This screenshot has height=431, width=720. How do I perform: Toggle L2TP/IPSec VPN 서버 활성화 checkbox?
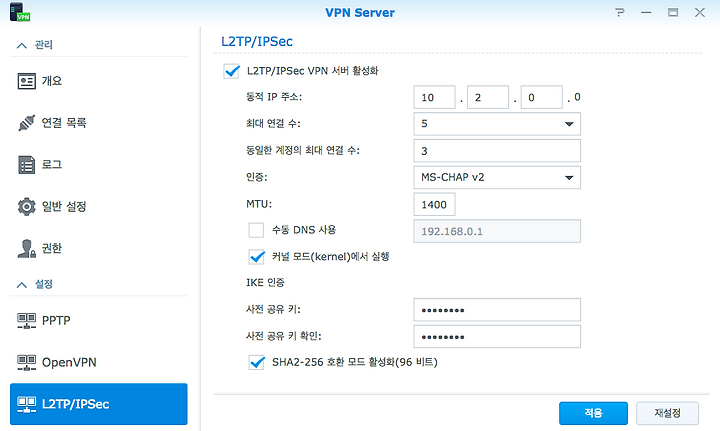point(231,71)
